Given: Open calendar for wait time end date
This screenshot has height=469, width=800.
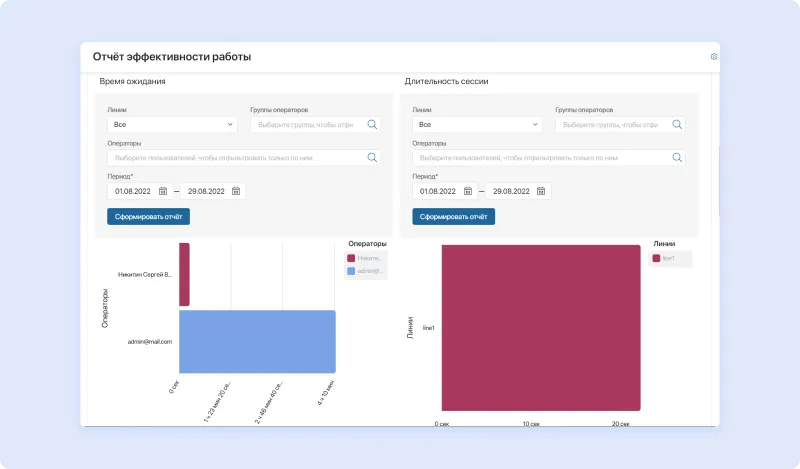Looking at the screenshot, I should (x=236, y=191).
